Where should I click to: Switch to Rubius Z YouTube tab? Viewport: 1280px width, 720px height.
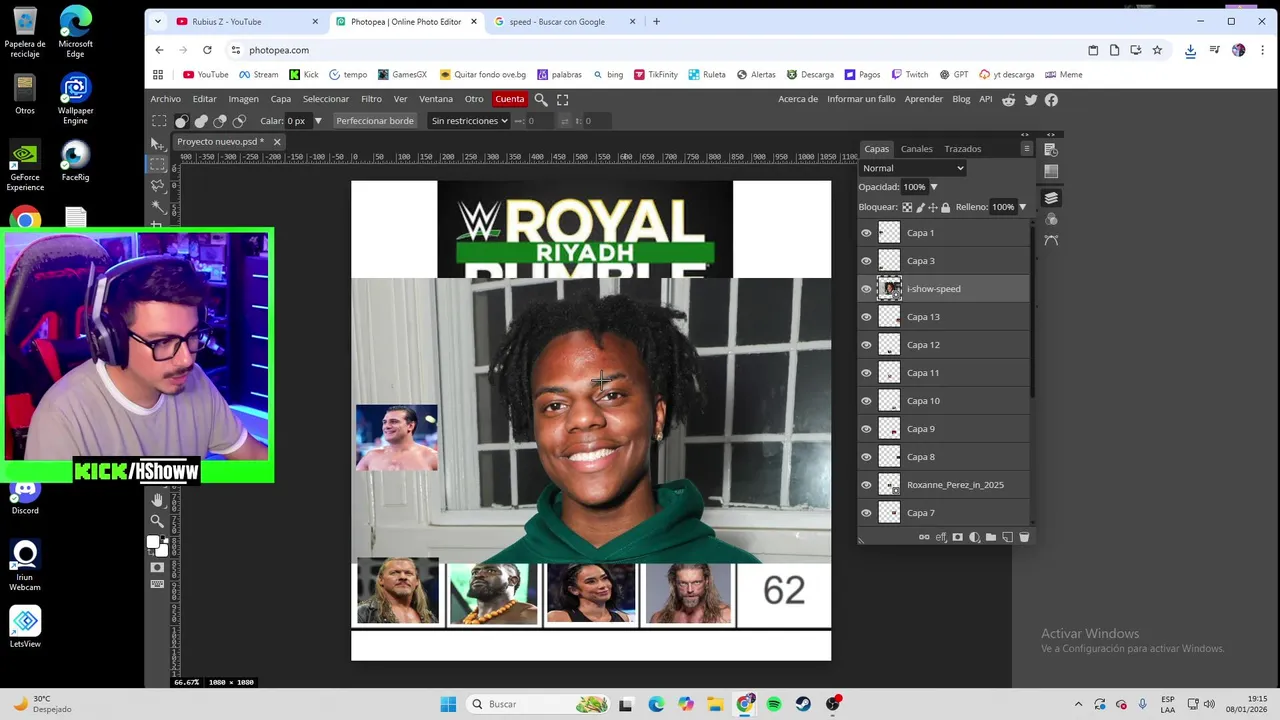[249, 21]
